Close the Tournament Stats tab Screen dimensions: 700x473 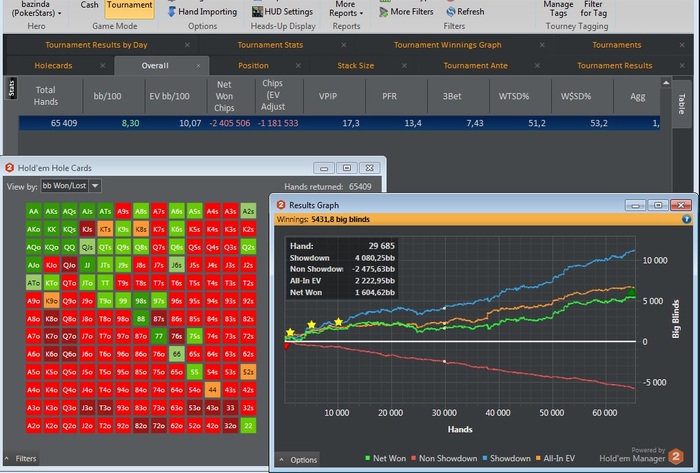coord(344,45)
